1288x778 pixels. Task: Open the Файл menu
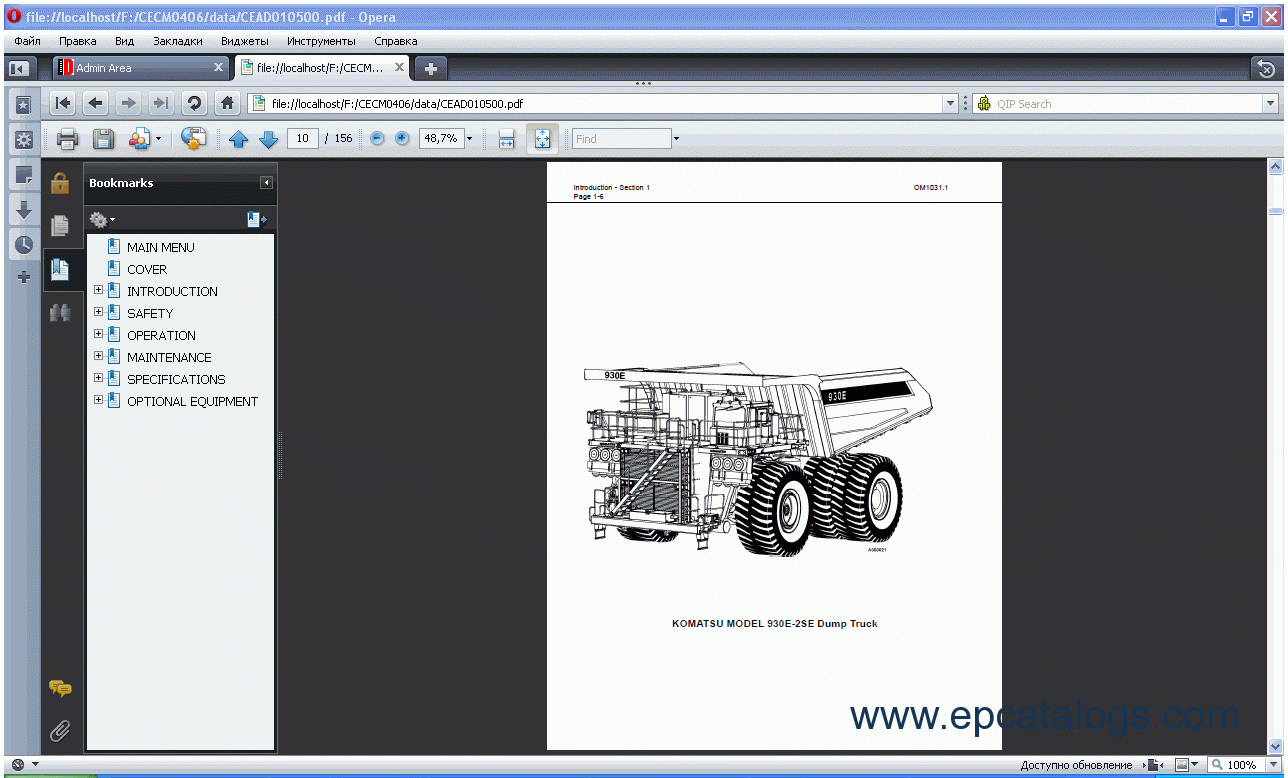pos(28,41)
